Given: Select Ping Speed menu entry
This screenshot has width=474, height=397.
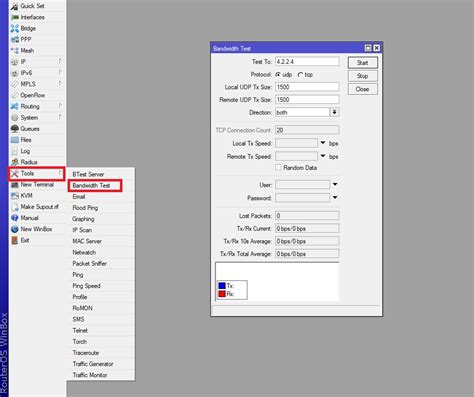Looking at the screenshot, I should click(86, 286).
